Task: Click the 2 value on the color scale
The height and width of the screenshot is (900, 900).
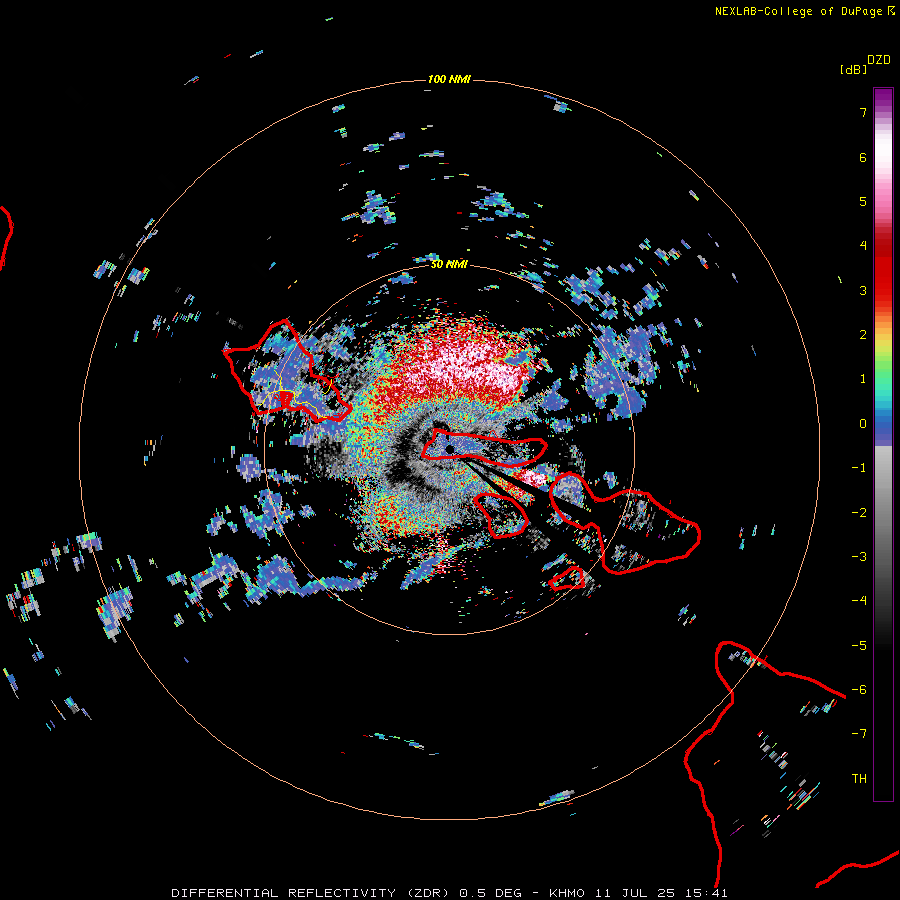Action: click(863, 335)
